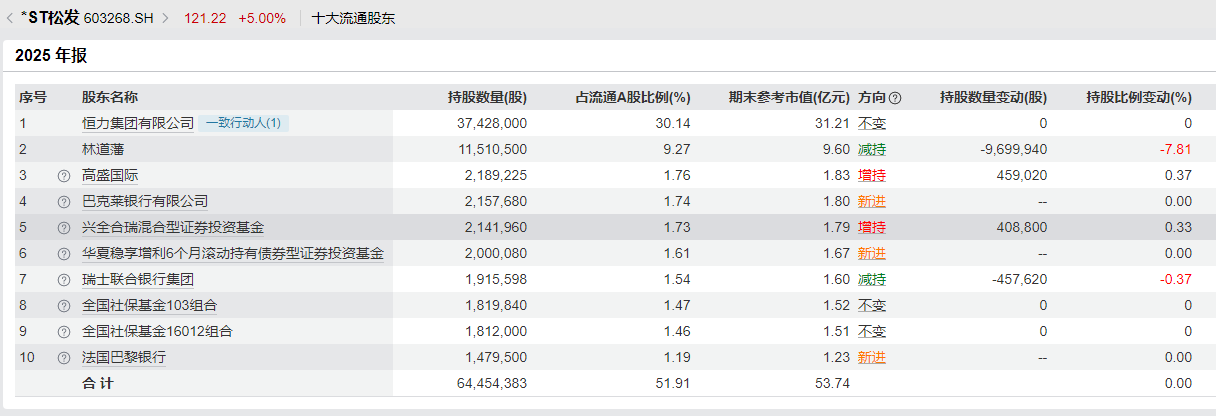
Task: Open shareholder 林道藩 details
Action: click(104, 150)
